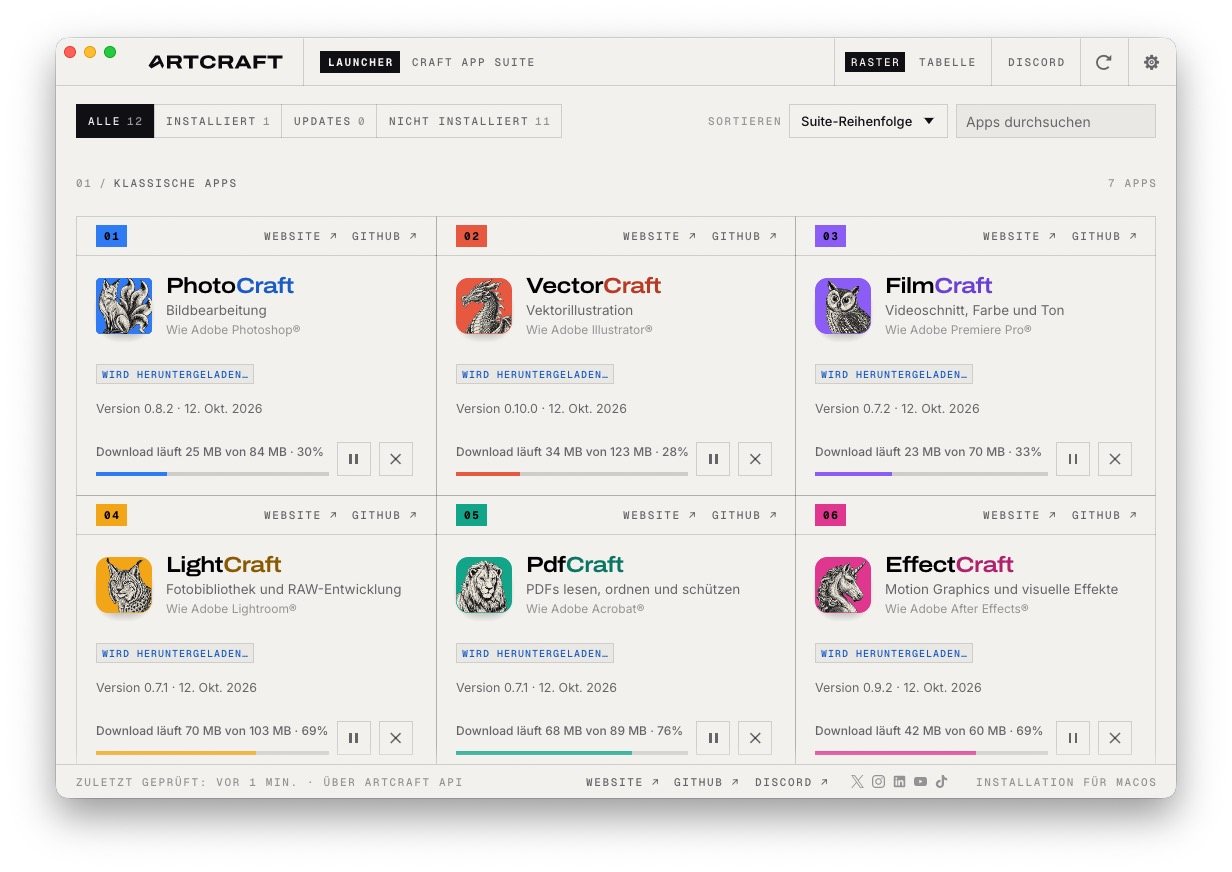The image size is (1232, 872).
Task: Click the Apps durchsuchen search field
Action: coord(1055,121)
